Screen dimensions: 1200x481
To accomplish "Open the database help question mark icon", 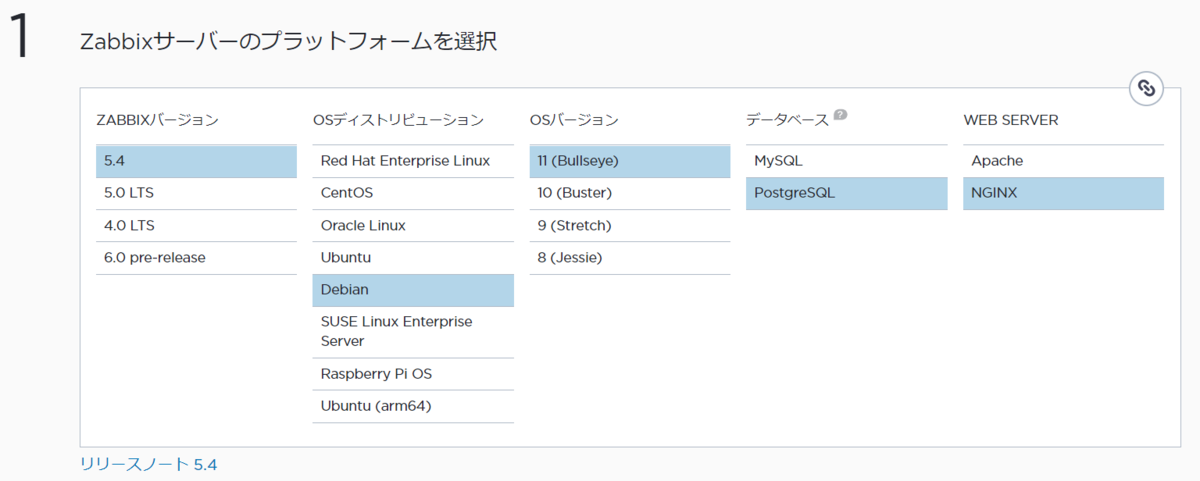I will (840, 115).
